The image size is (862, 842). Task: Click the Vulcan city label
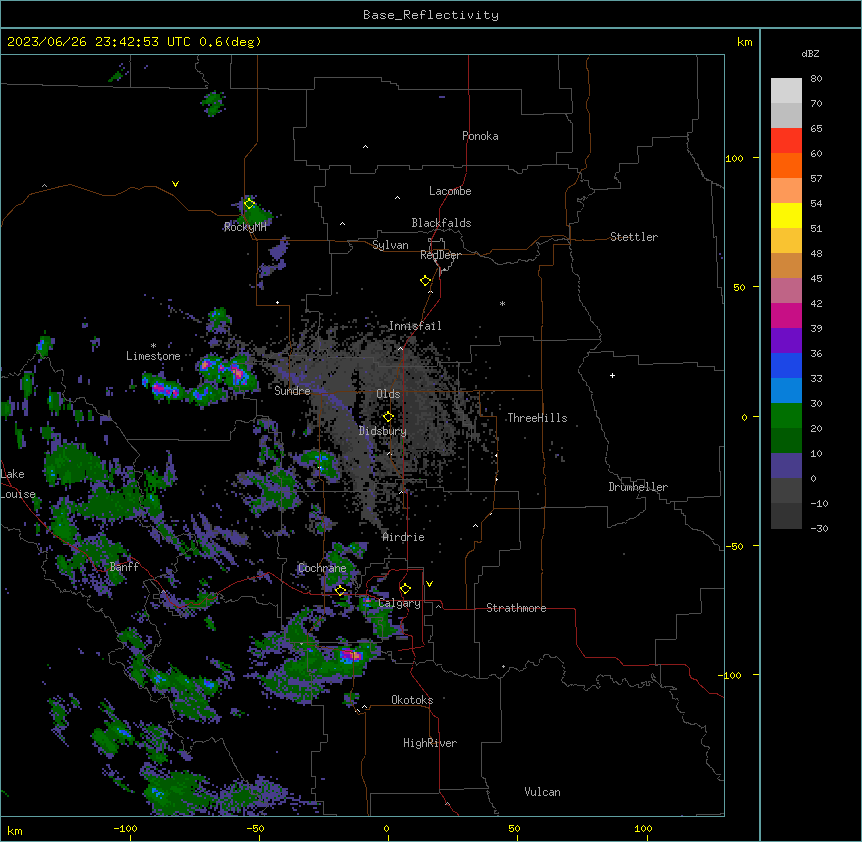click(542, 792)
